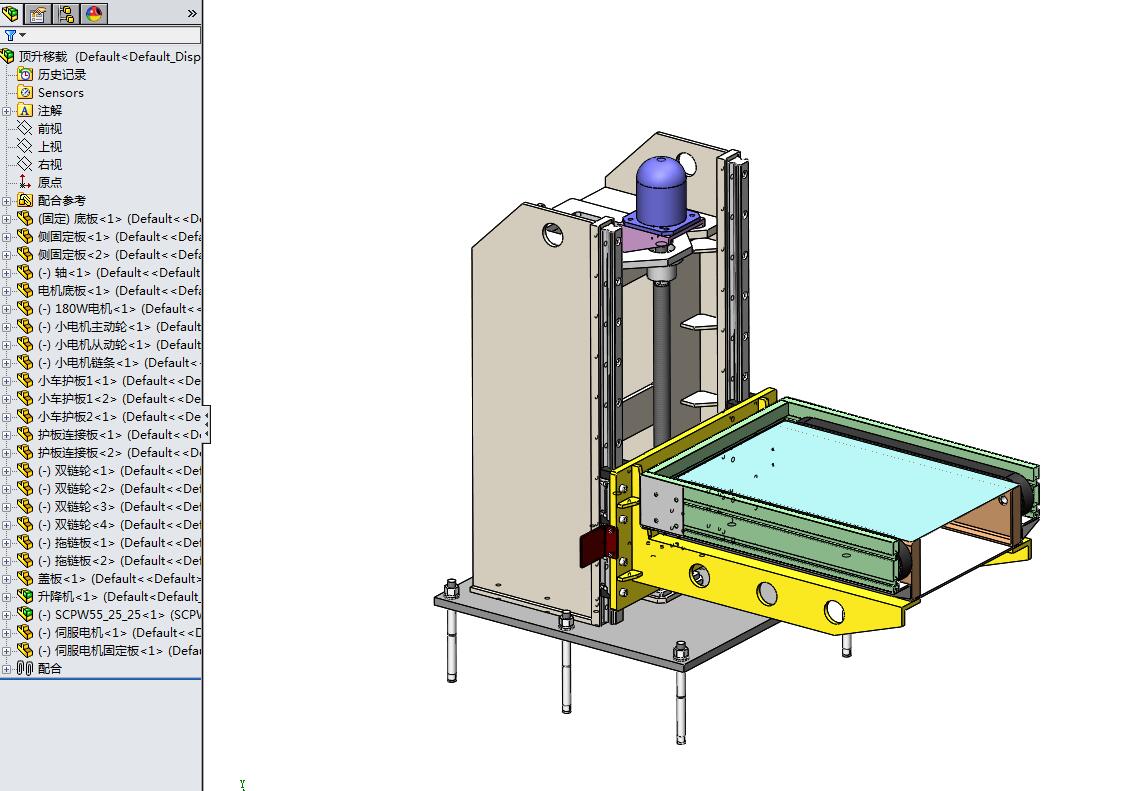Click the 顶升移载 assembly name

coord(43,56)
